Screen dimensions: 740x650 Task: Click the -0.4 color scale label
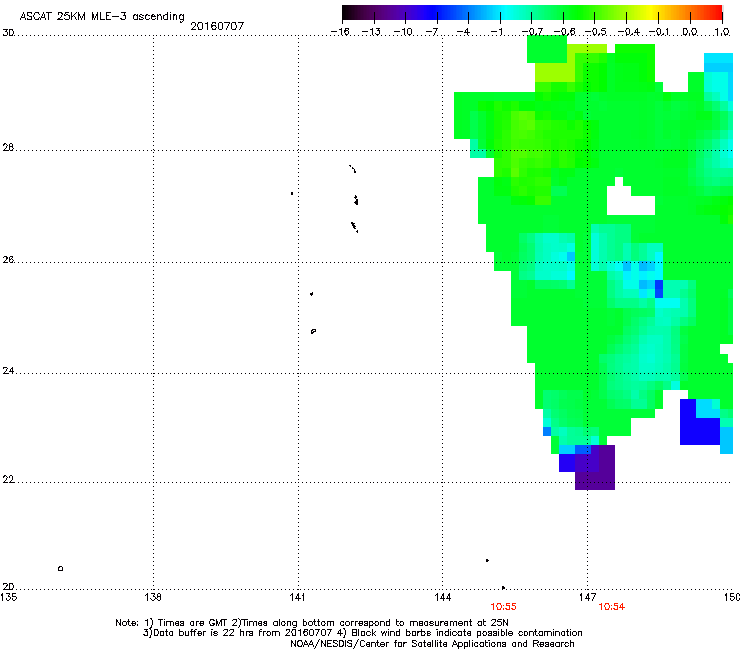629,32
